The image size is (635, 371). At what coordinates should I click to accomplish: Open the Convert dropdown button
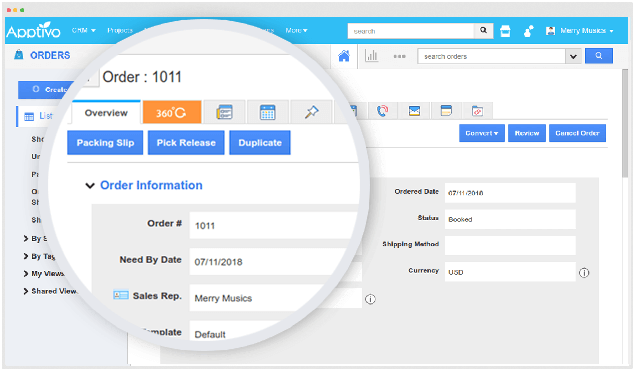pyautogui.click(x=482, y=133)
